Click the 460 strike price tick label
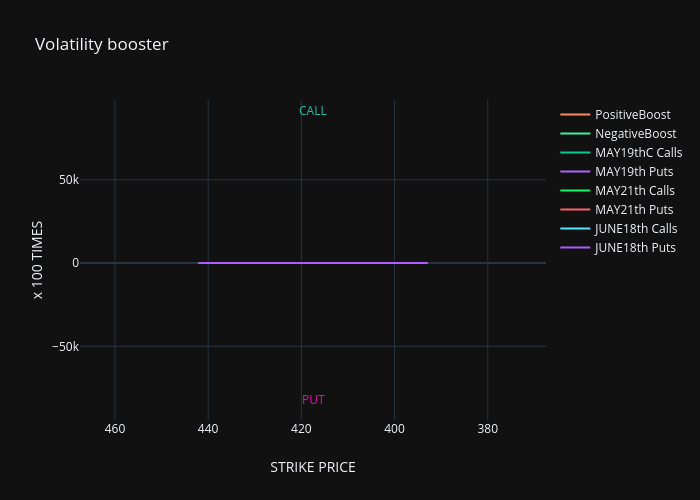700x500 pixels. (115, 430)
